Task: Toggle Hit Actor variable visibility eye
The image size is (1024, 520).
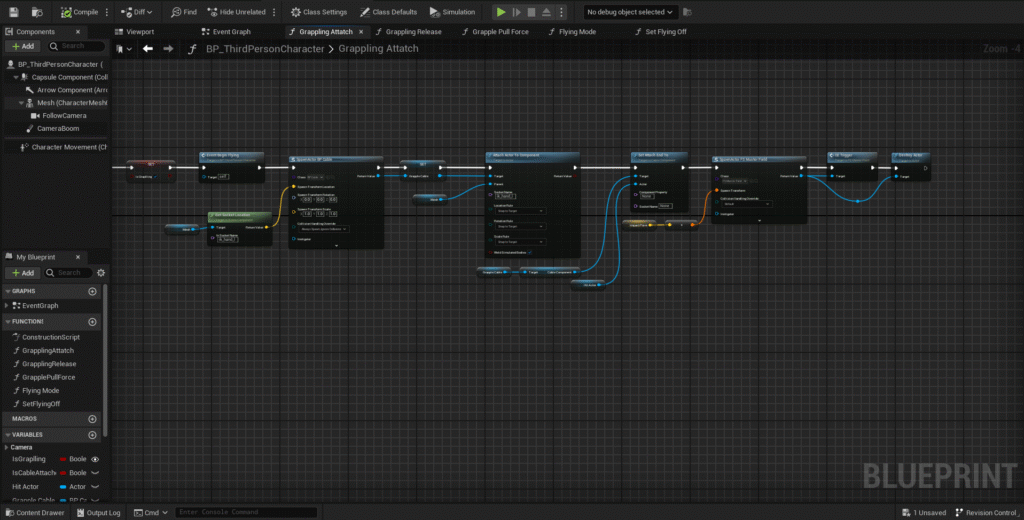Action: (95, 487)
